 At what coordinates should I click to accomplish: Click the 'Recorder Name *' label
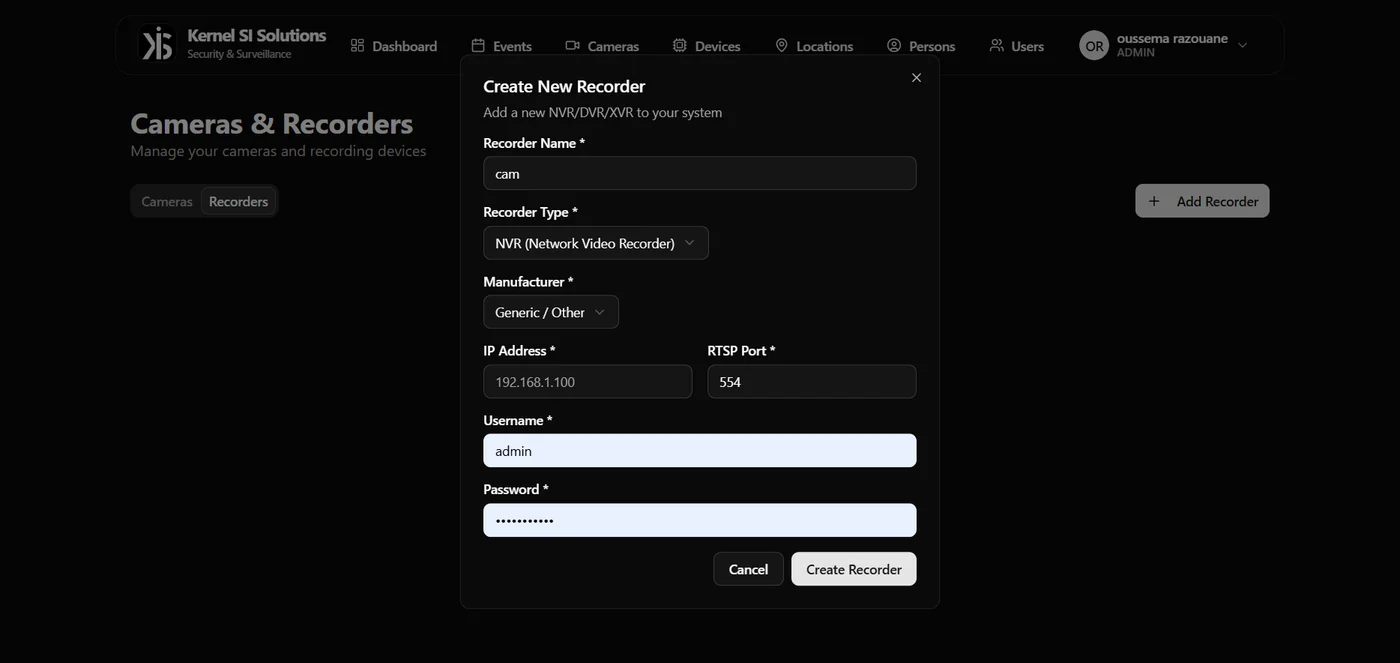point(534,143)
